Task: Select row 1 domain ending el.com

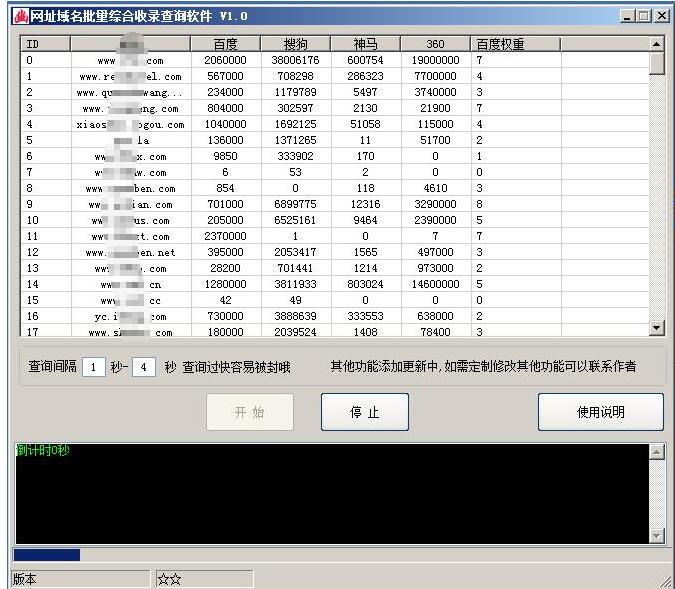Action: click(130, 77)
